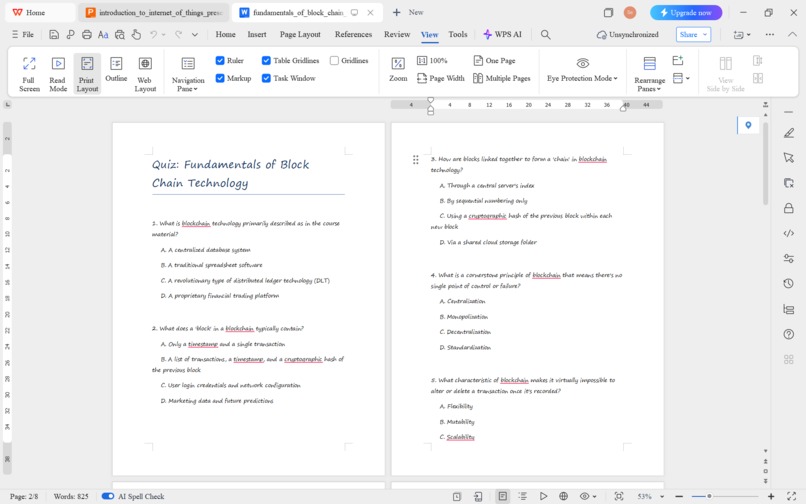Uncheck Table Gridlines checkbox
Viewport: 806px width, 504px height.
(x=266, y=61)
